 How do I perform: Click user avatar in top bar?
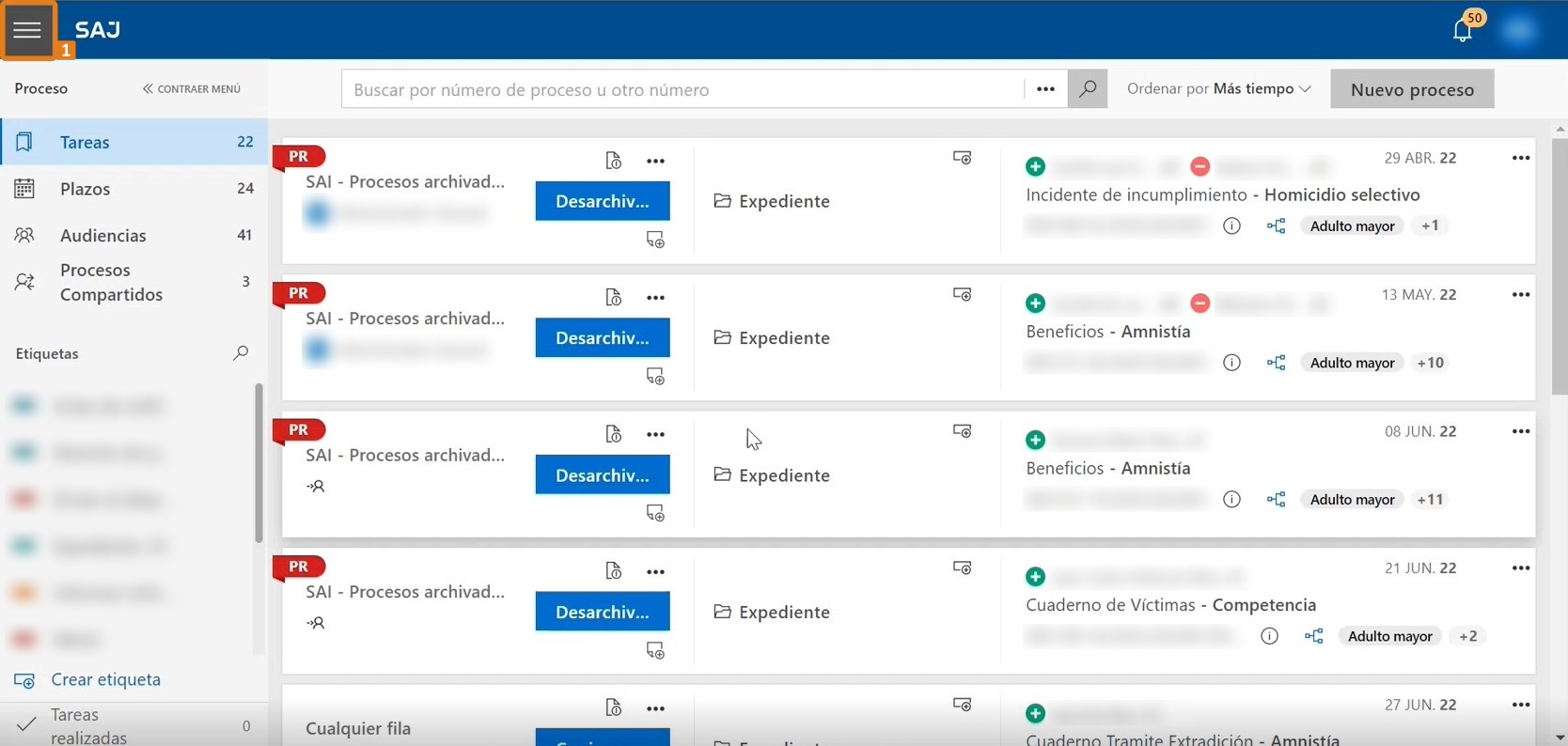click(x=1518, y=30)
